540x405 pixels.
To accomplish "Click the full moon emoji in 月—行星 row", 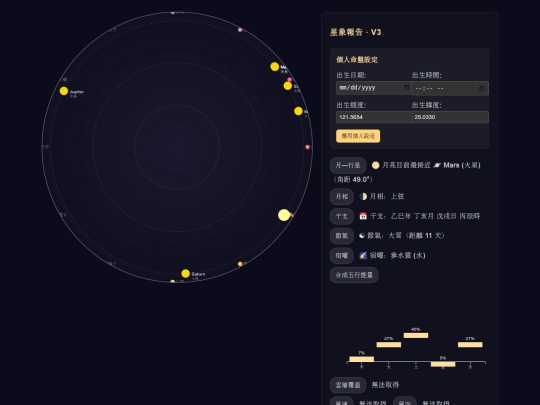I will (x=375, y=165).
